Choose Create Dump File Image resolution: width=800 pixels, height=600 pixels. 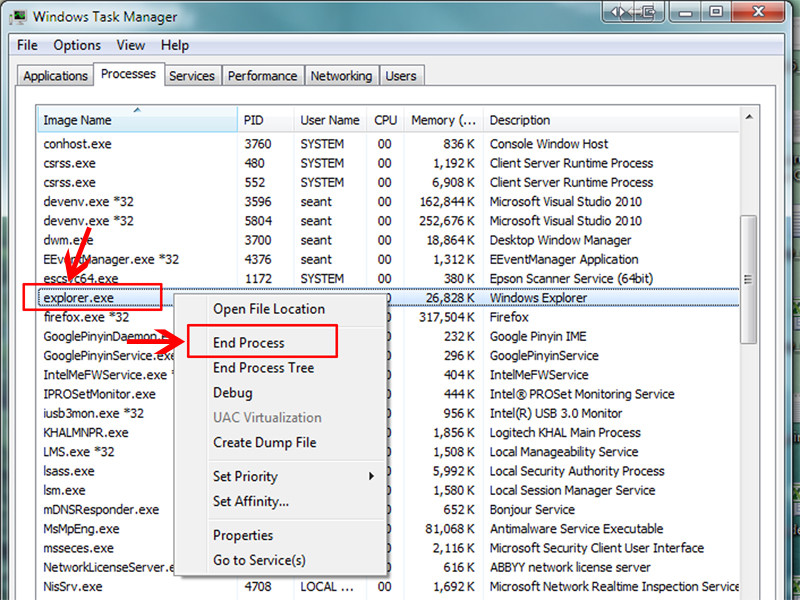tap(264, 442)
